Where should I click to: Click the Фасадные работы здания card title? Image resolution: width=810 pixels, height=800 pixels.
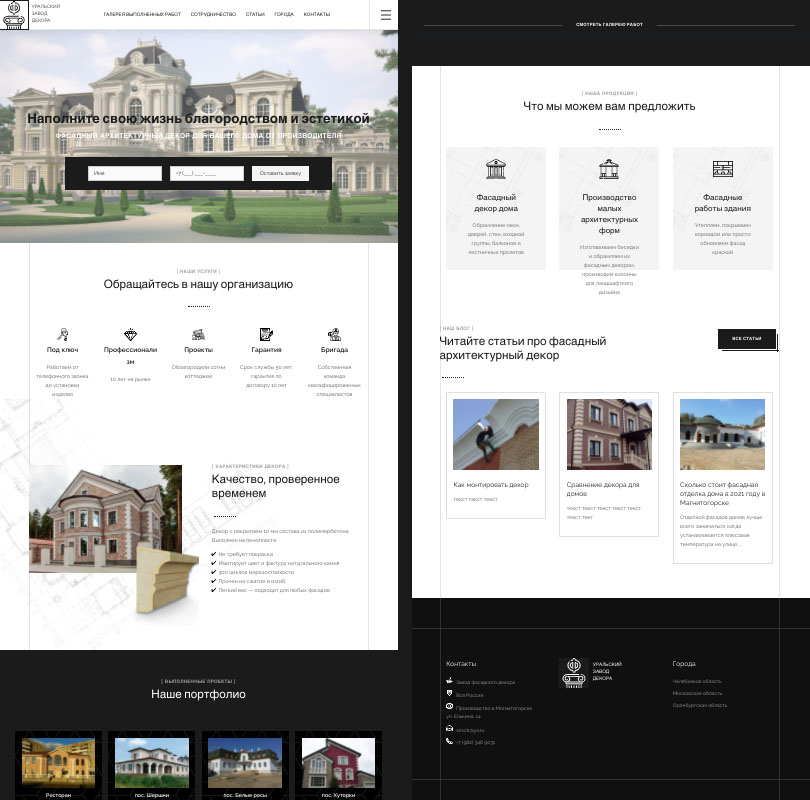723,203
